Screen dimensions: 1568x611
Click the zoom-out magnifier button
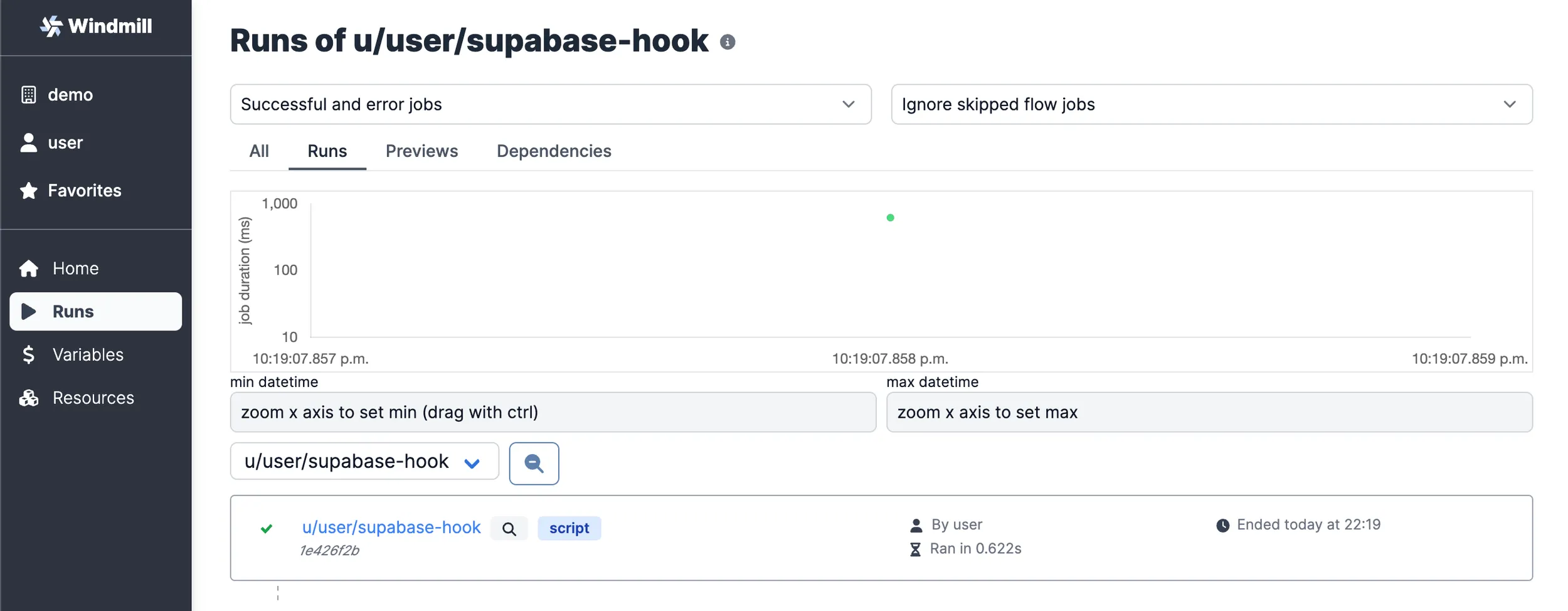click(x=534, y=464)
